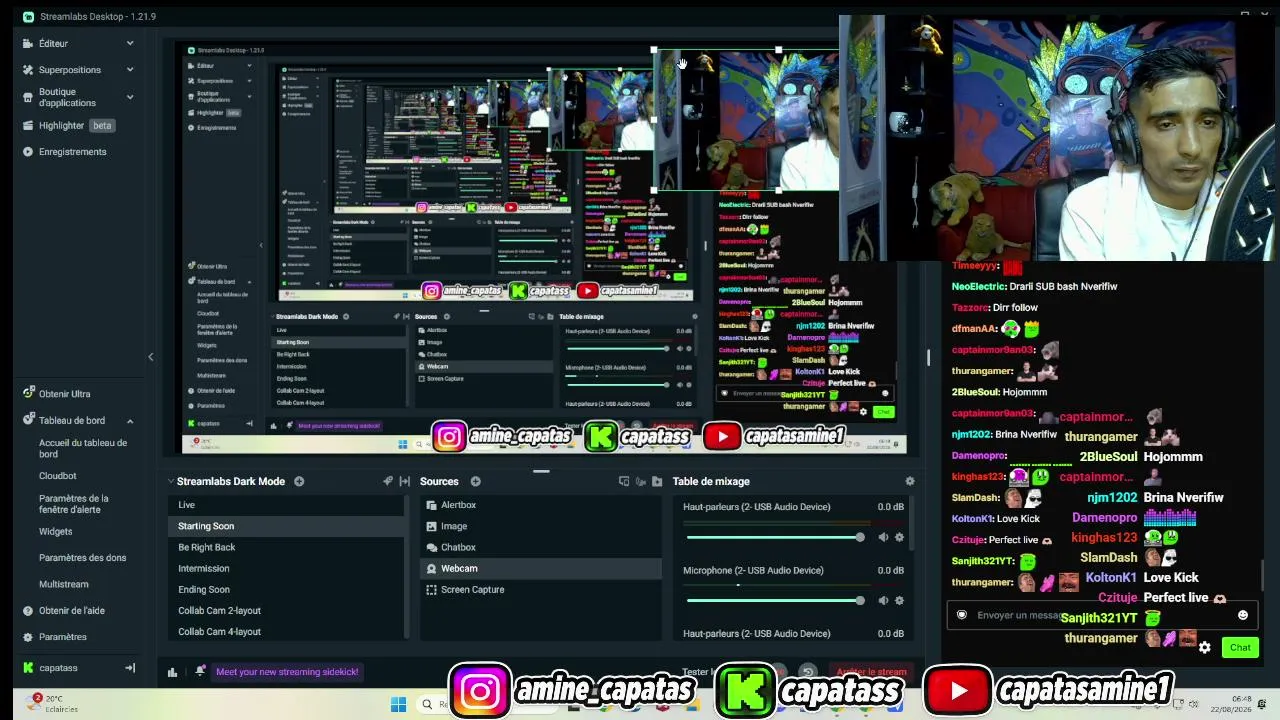Select the Live scene

[x=285, y=505]
